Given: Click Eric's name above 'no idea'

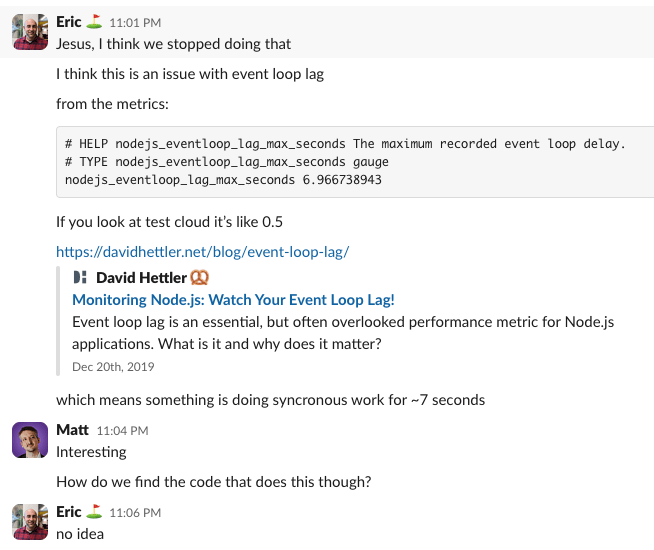Looking at the screenshot, I should [69, 512].
